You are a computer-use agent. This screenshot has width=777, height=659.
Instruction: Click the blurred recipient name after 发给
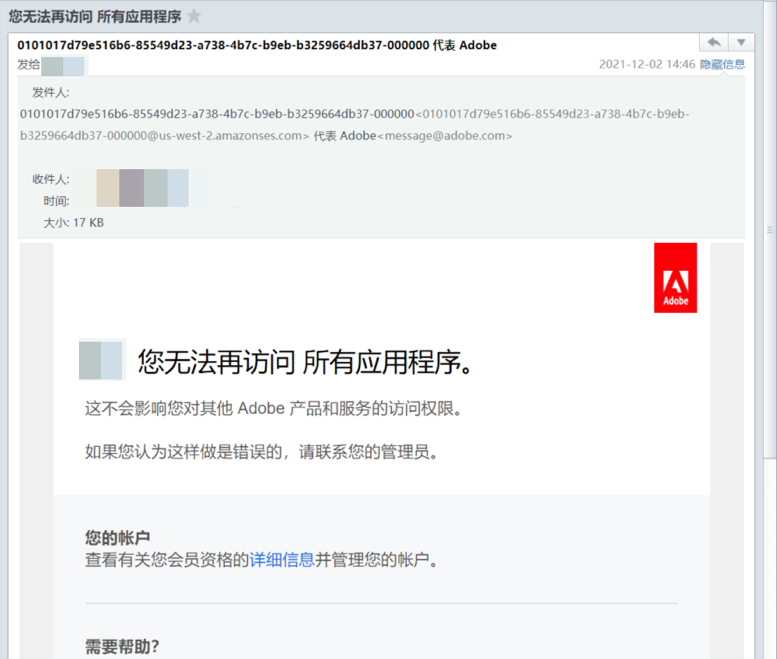(x=62, y=66)
